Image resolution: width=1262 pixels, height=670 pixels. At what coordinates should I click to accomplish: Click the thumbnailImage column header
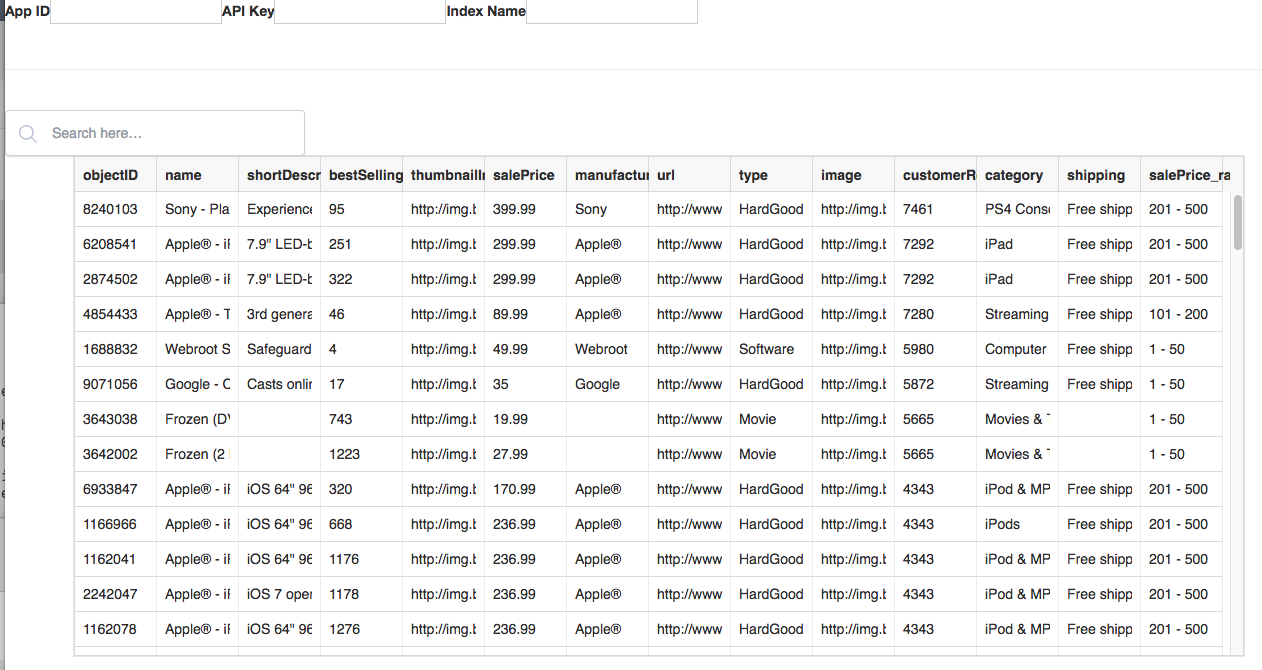click(443, 175)
